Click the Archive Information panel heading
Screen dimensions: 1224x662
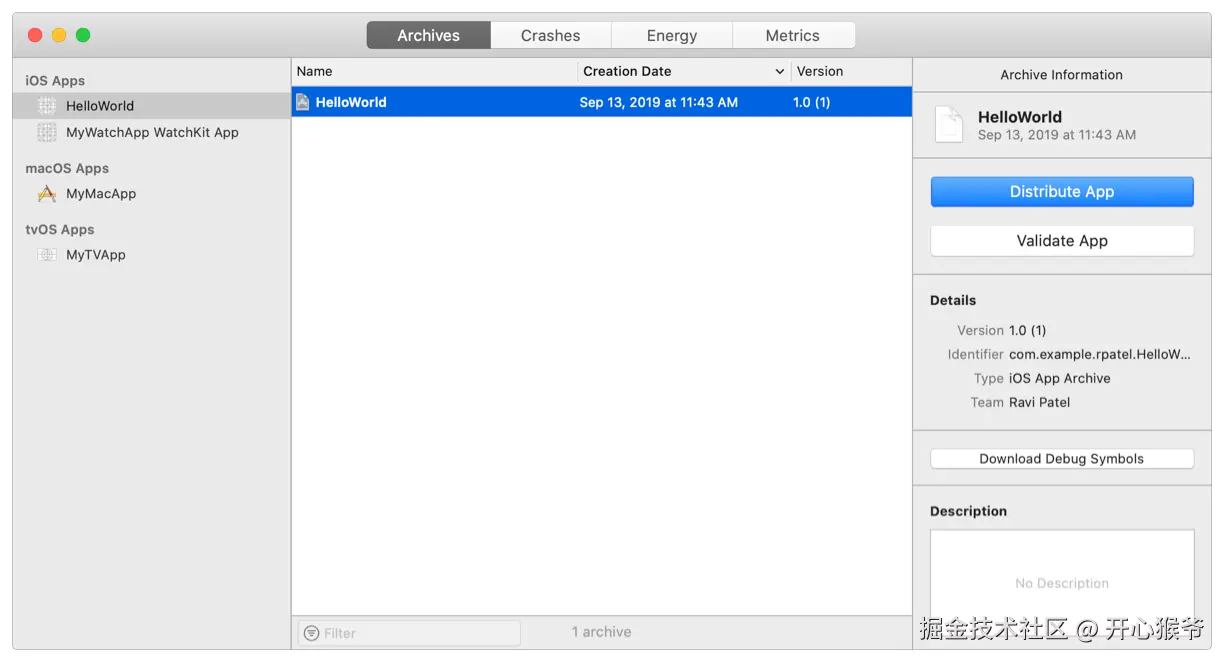(1062, 75)
